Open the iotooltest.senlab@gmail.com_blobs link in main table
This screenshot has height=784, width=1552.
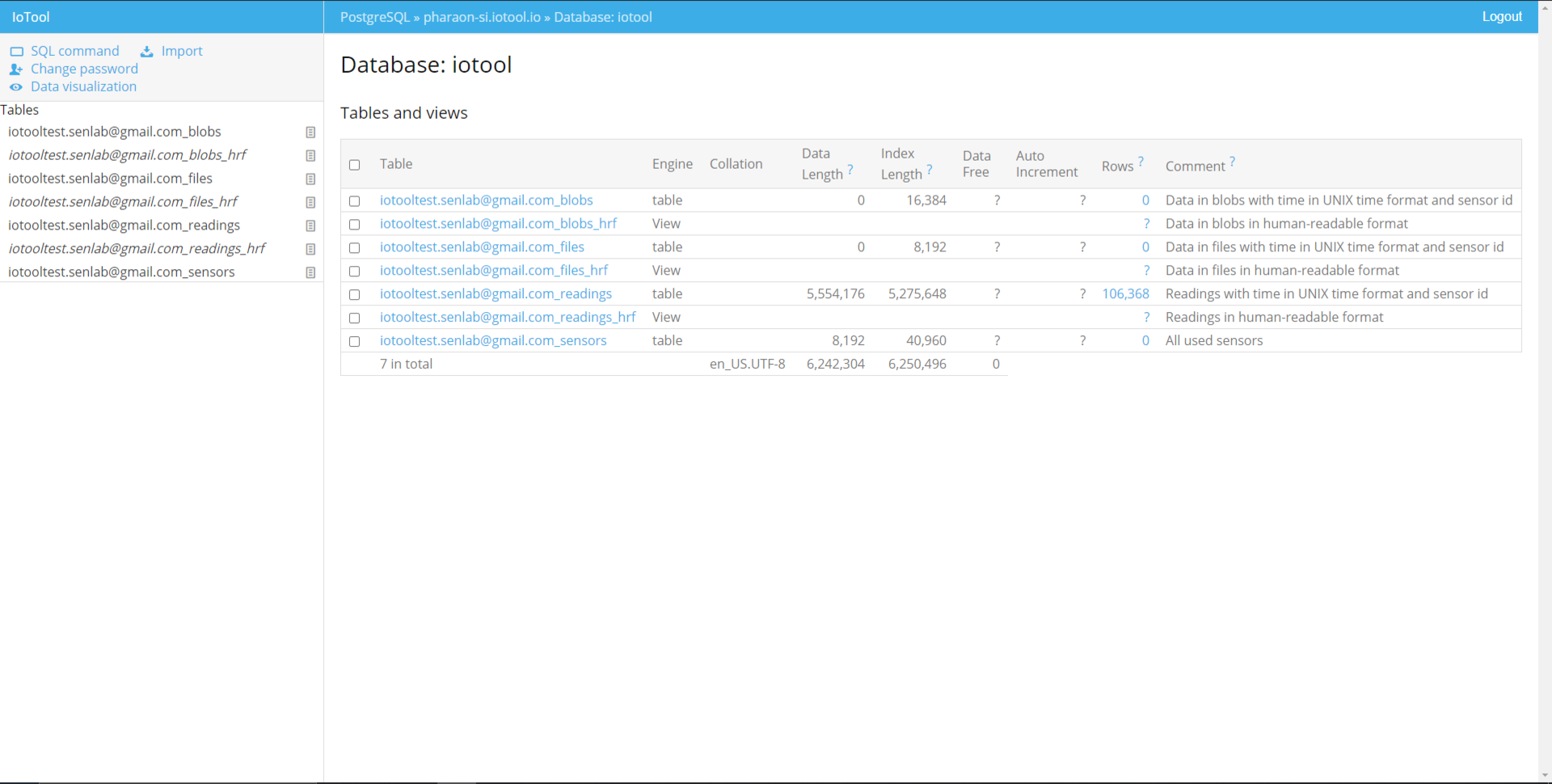[x=487, y=200]
